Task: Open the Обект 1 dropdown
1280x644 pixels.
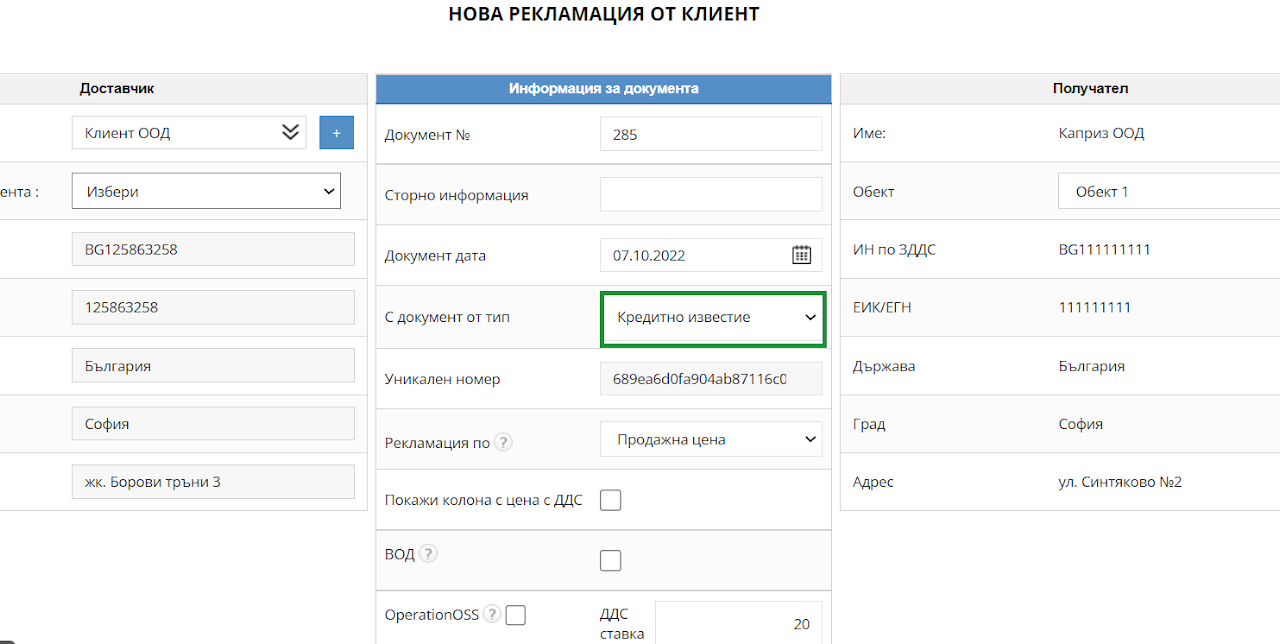Action: [x=1169, y=191]
